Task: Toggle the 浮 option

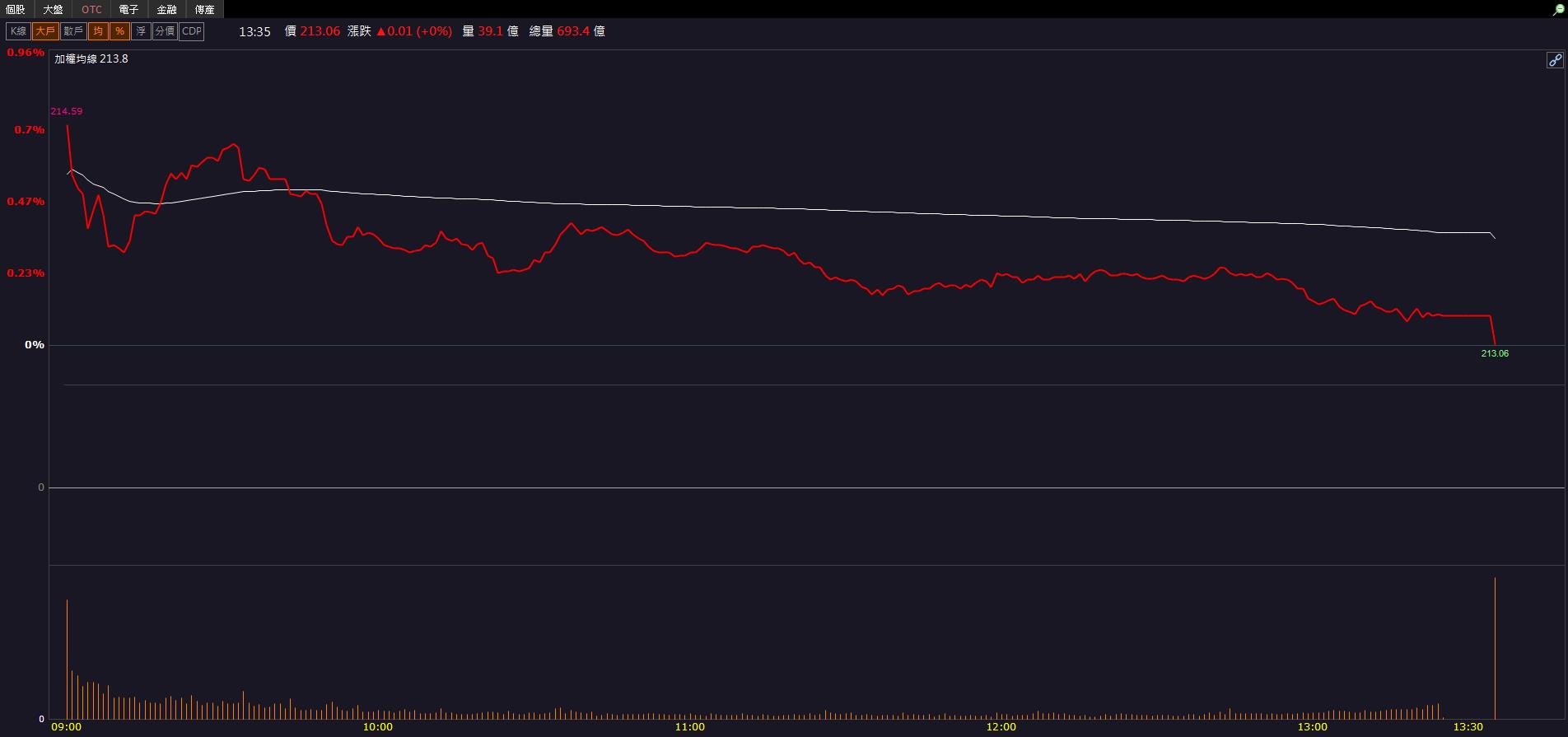Action: (141, 31)
